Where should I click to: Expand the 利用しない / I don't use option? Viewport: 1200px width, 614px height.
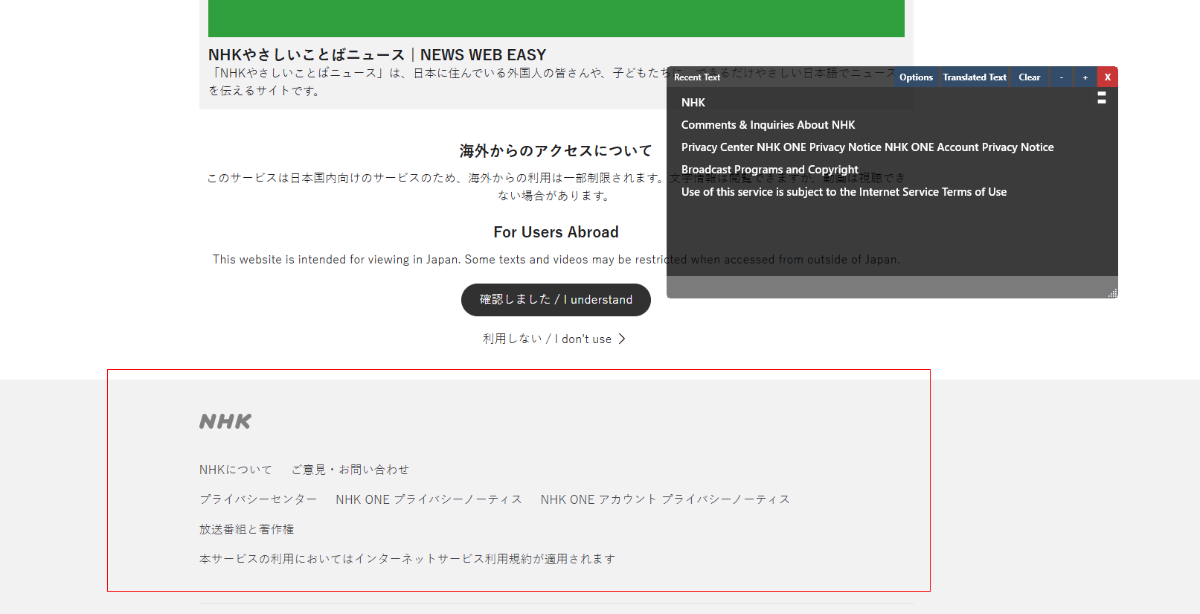556,338
